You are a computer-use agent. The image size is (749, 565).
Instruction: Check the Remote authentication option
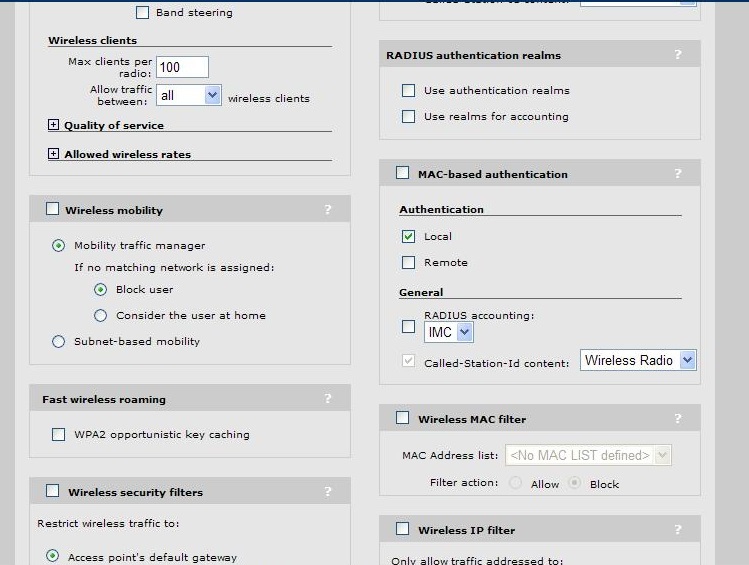(408, 262)
